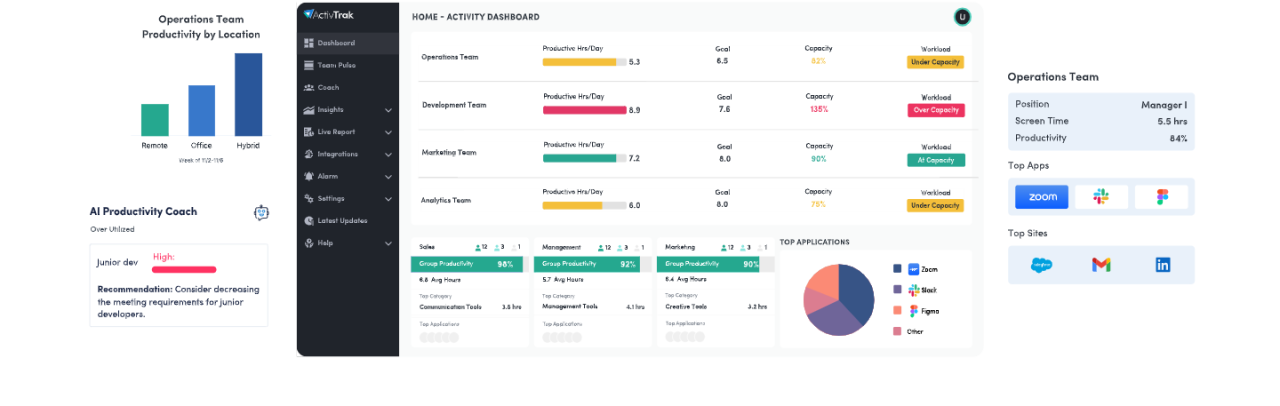Click the dark blue Zoom legend swatch
This screenshot has height=406, width=1280.
[x=897, y=269]
